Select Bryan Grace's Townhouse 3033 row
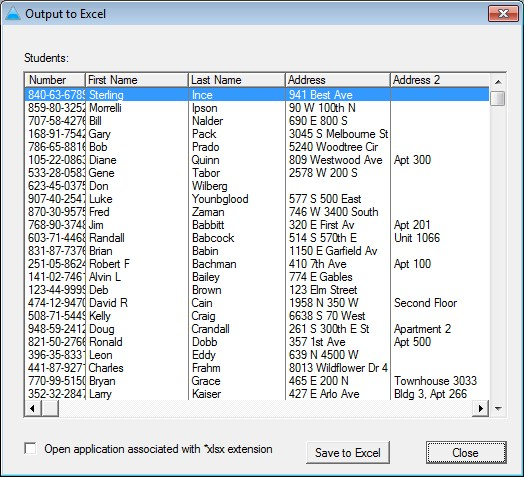Viewport: 524px width, 477px height. pos(257,381)
